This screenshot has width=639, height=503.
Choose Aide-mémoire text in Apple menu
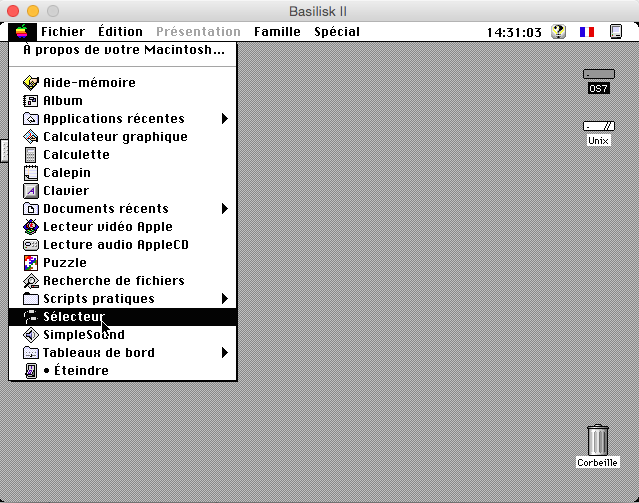[x=89, y=82]
